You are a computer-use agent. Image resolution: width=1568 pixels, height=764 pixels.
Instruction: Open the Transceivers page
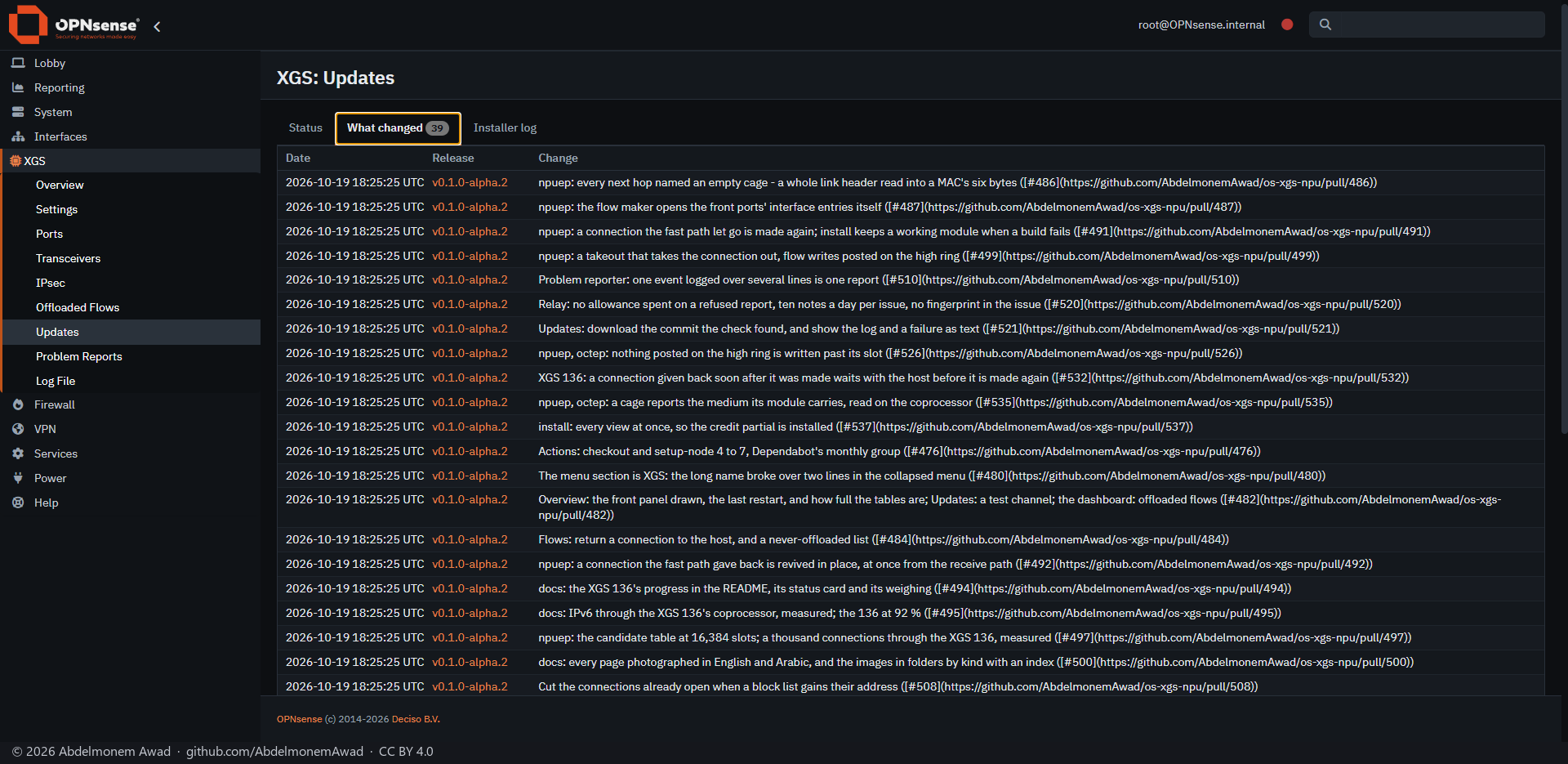[132, 258]
